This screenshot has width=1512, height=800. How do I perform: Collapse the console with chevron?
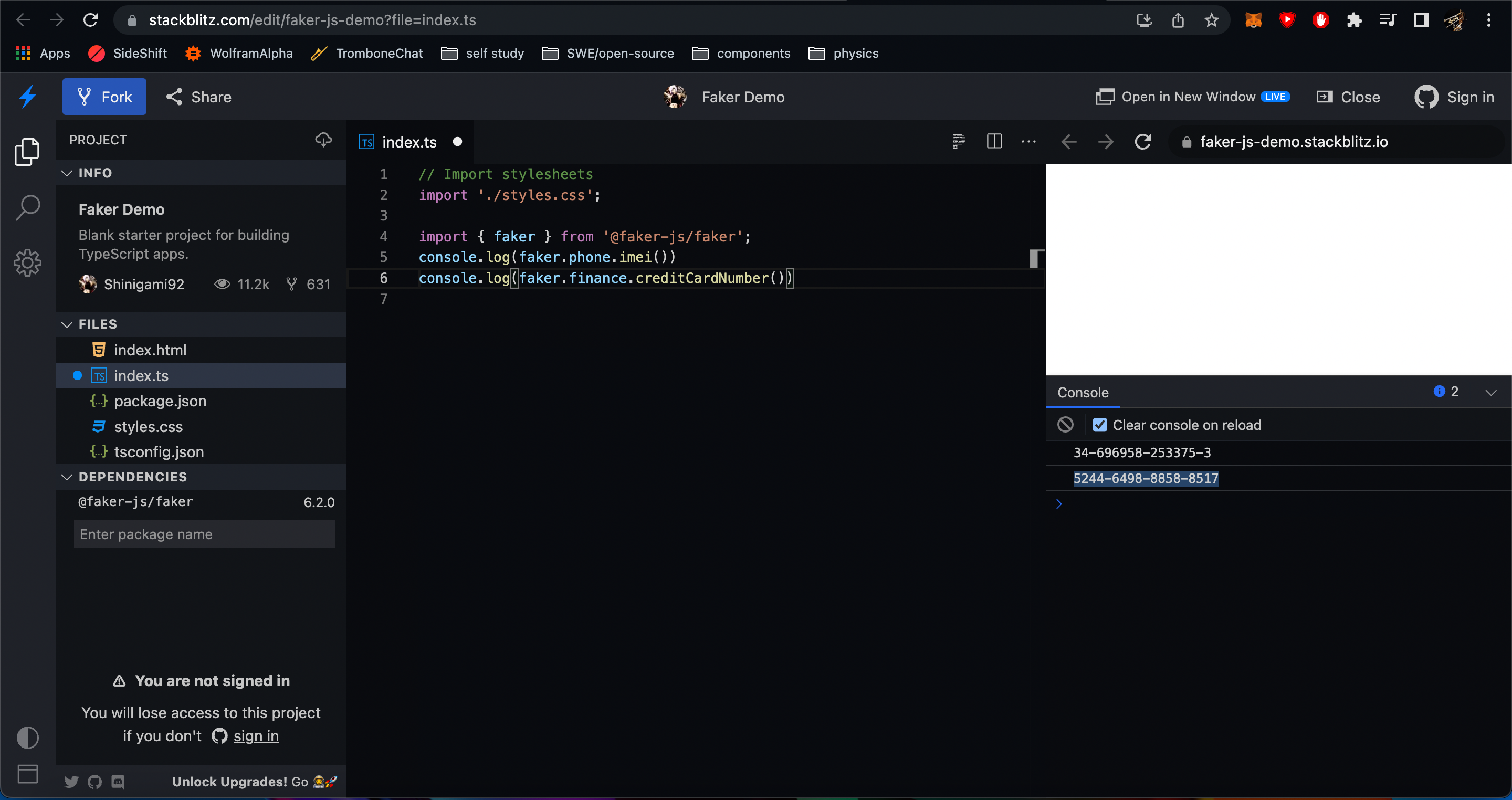pos(1490,392)
